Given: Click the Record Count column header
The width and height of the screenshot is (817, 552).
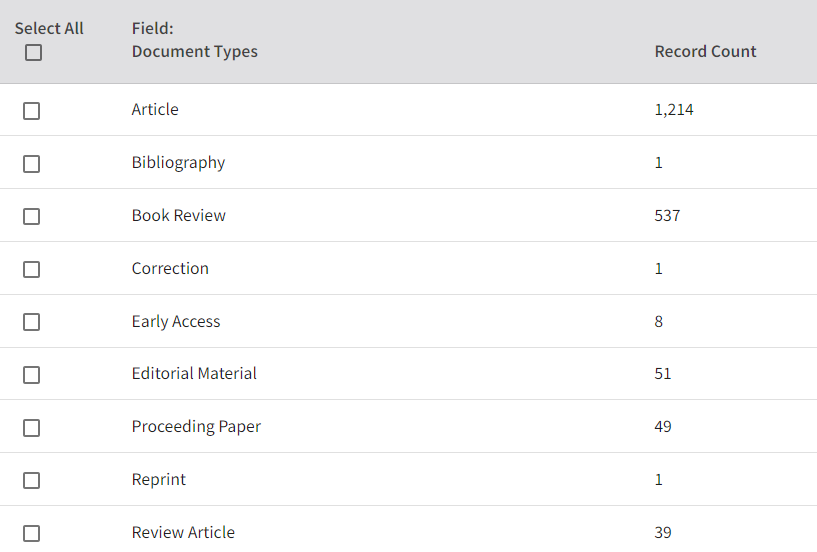Looking at the screenshot, I should point(705,52).
